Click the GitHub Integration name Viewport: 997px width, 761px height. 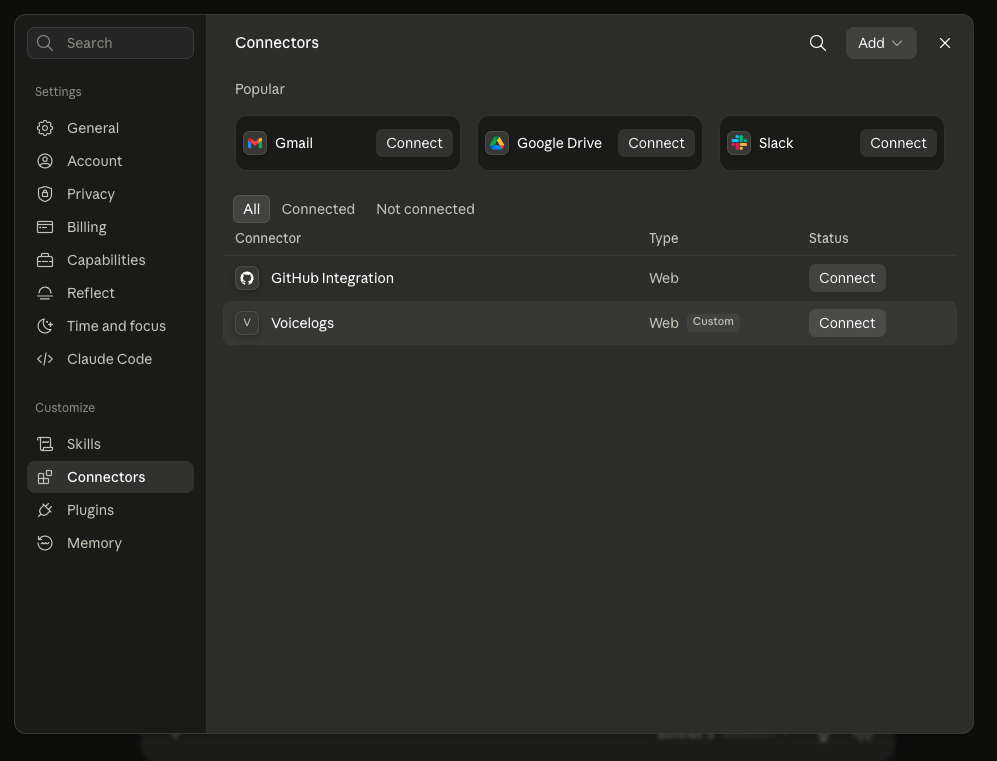coord(332,278)
